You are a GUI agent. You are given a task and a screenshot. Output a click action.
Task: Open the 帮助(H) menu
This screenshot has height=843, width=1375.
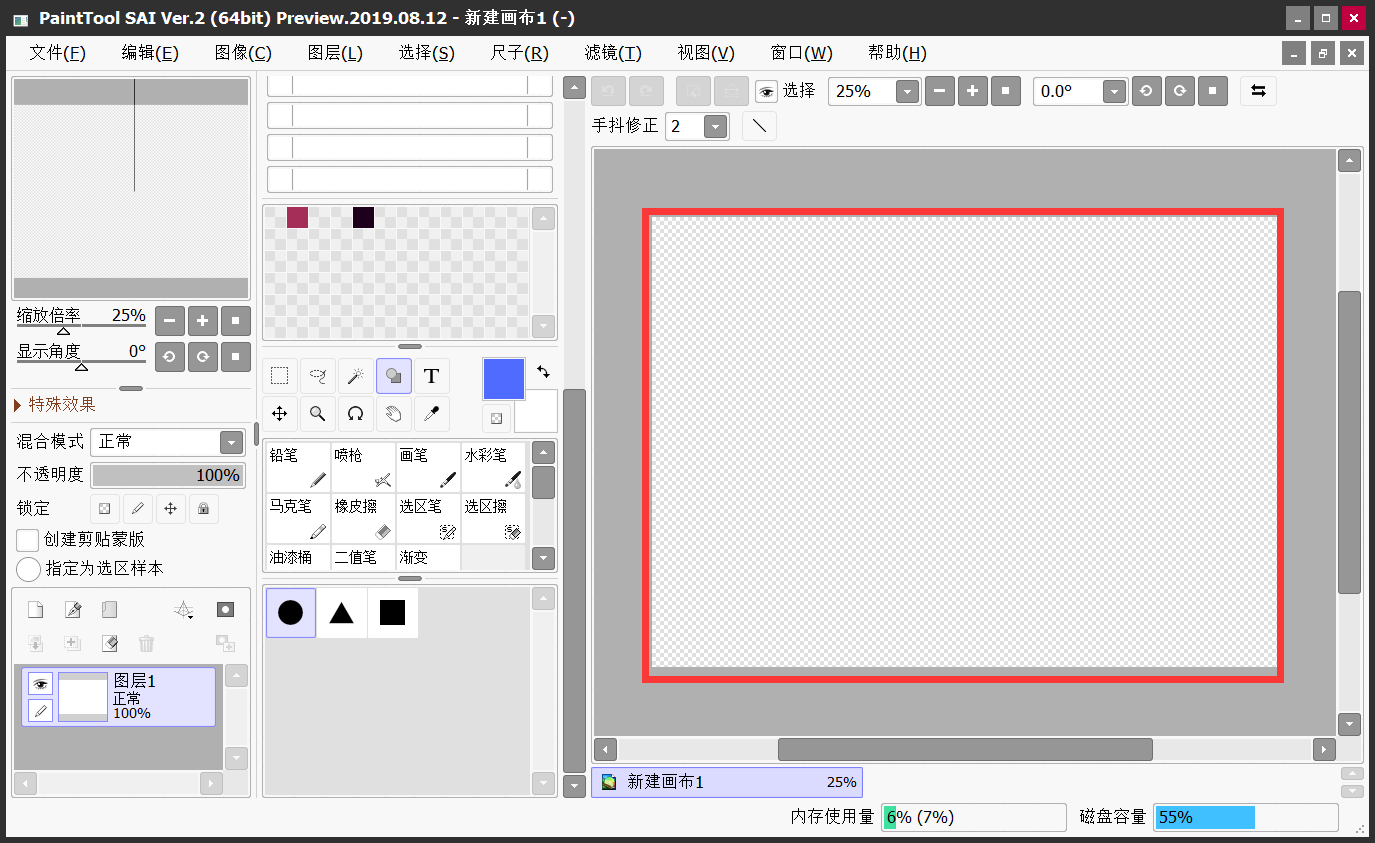point(897,53)
